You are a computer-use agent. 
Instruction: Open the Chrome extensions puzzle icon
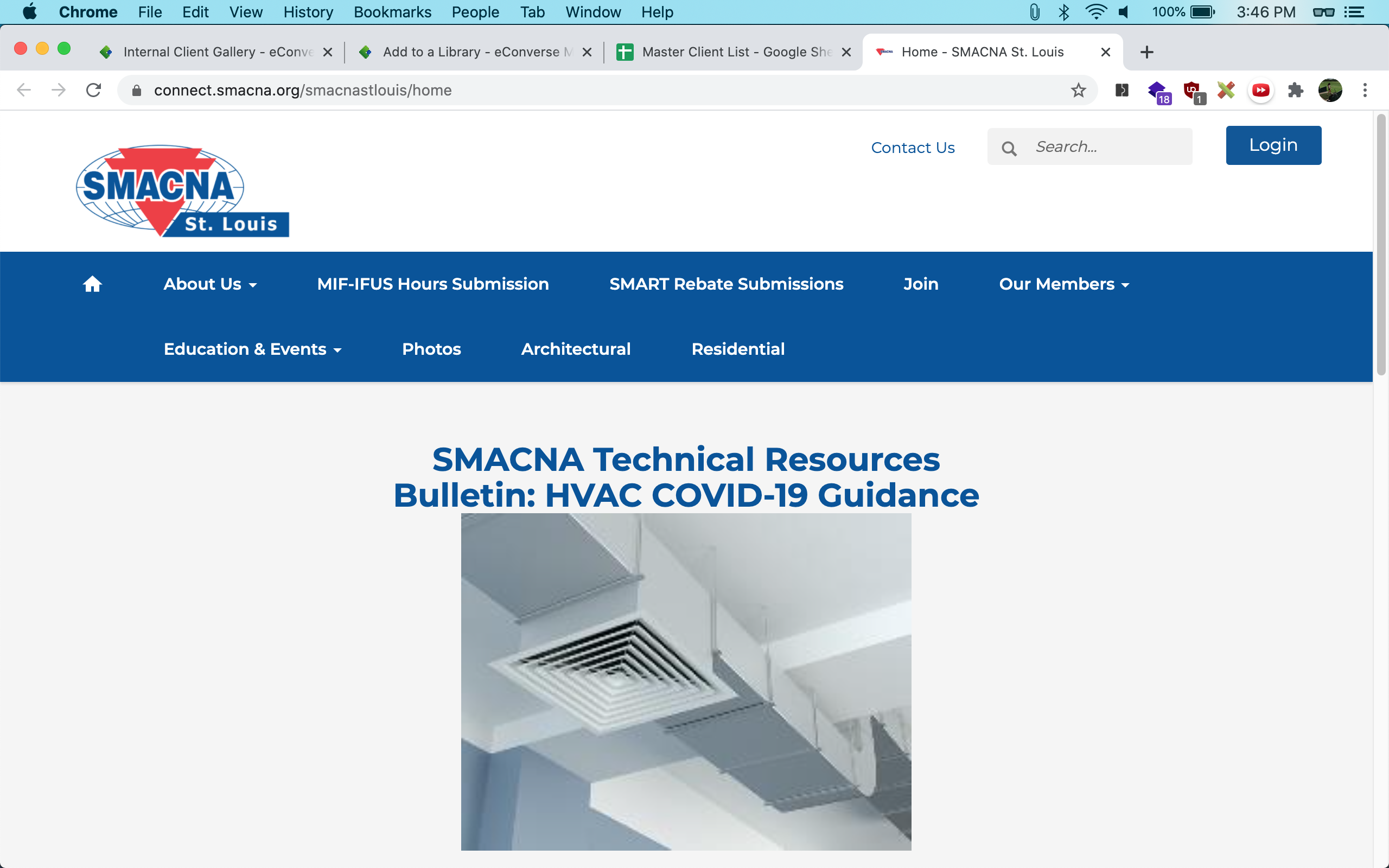1295,90
